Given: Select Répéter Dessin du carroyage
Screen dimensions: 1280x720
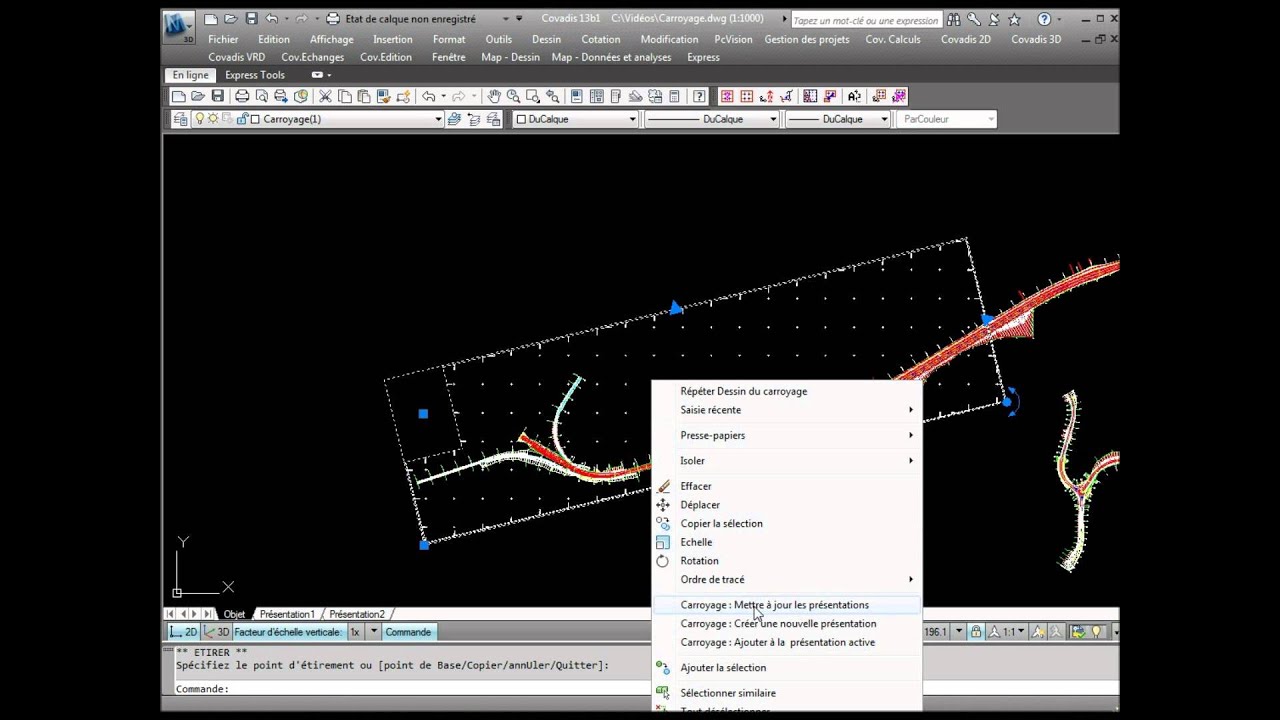Looking at the screenshot, I should point(786,391).
